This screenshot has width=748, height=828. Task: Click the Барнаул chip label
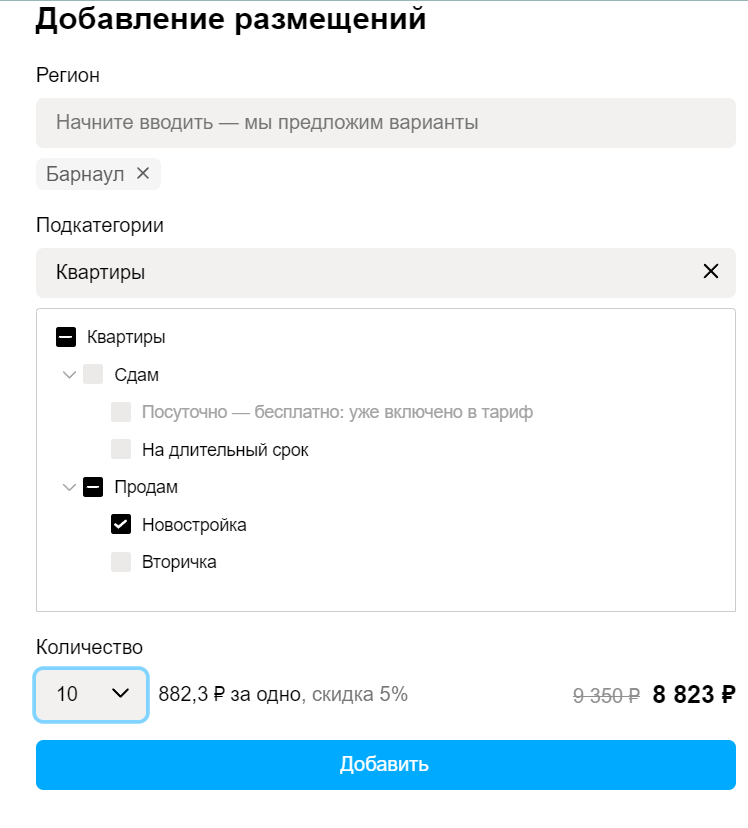(85, 174)
